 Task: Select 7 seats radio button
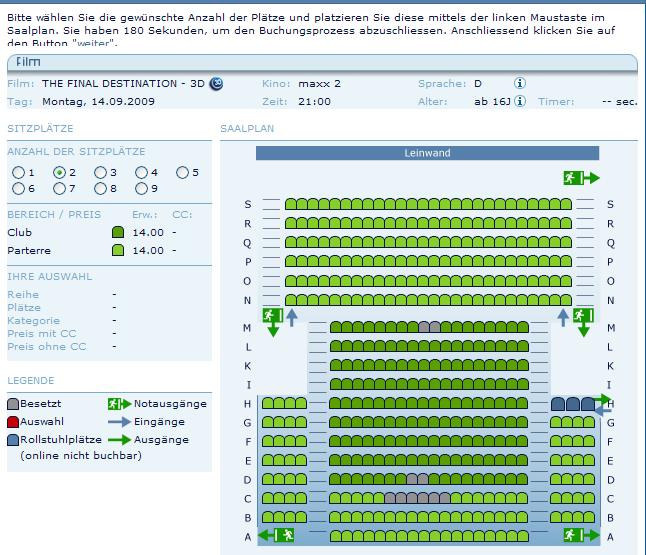[x=59, y=189]
